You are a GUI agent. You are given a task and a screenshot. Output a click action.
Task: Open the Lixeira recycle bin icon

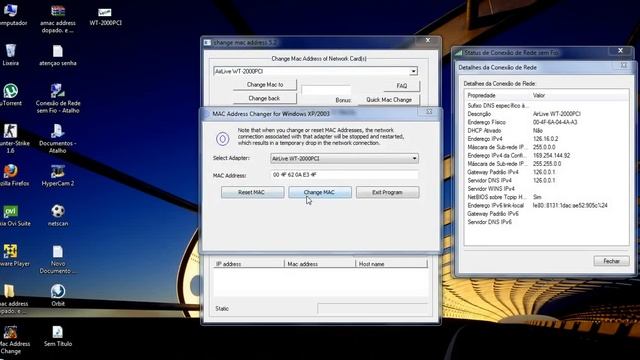[11, 55]
